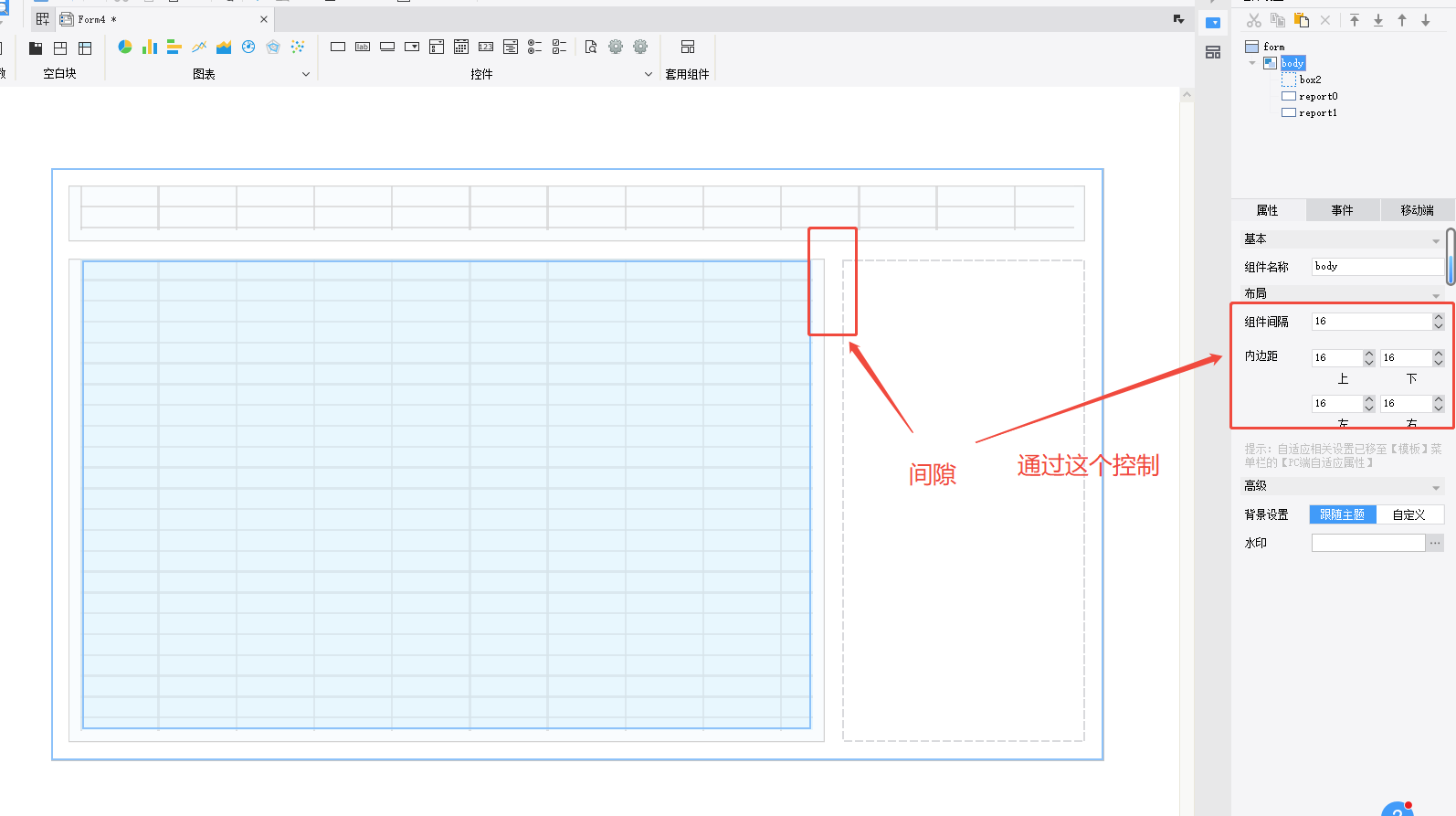Select report0 in the component tree
Image resolution: width=1456 pixels, height=816 pixels.
click(x=1317, y=96)
